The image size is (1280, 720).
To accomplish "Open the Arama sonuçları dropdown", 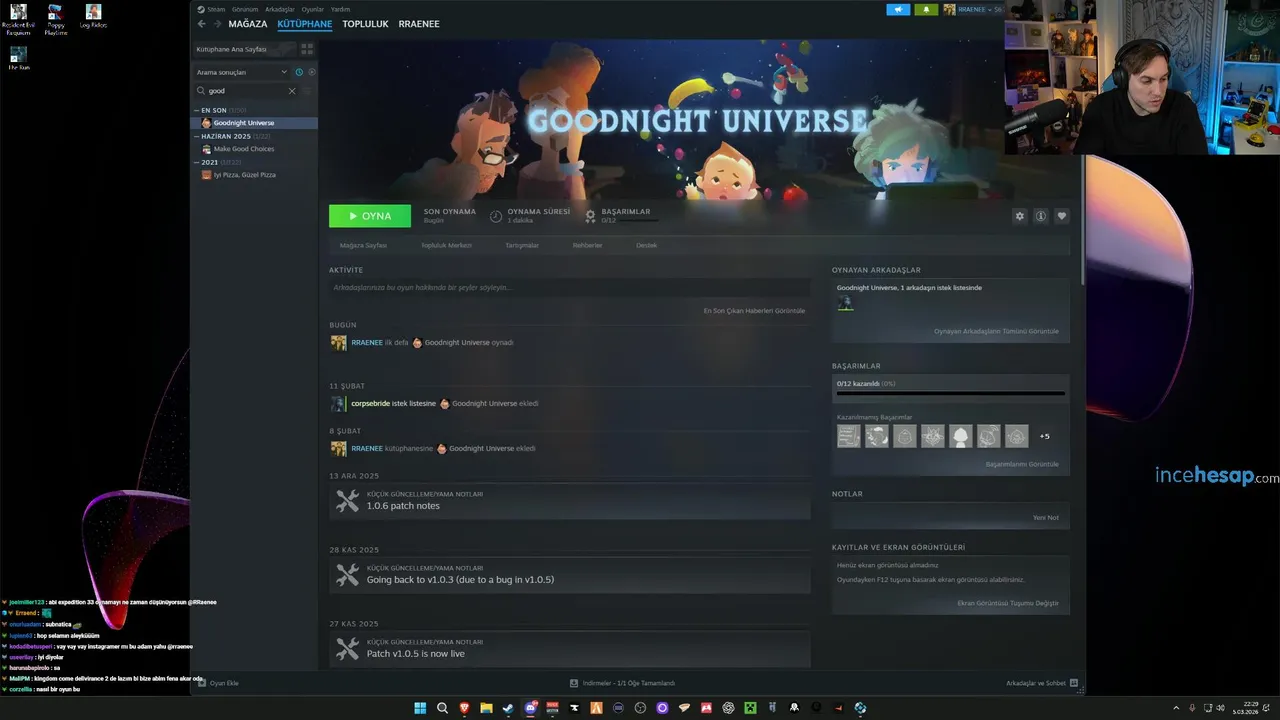I will (242, 72).
